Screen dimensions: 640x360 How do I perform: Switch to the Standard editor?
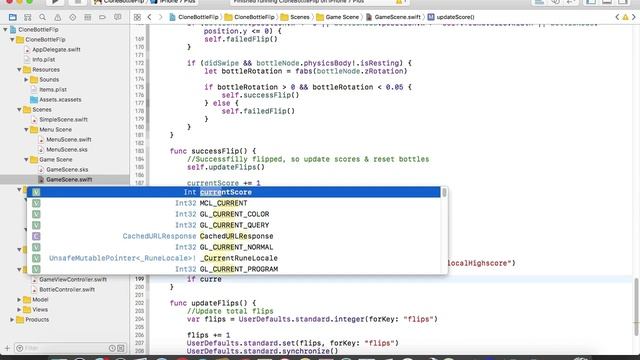(x=539, y=2)
